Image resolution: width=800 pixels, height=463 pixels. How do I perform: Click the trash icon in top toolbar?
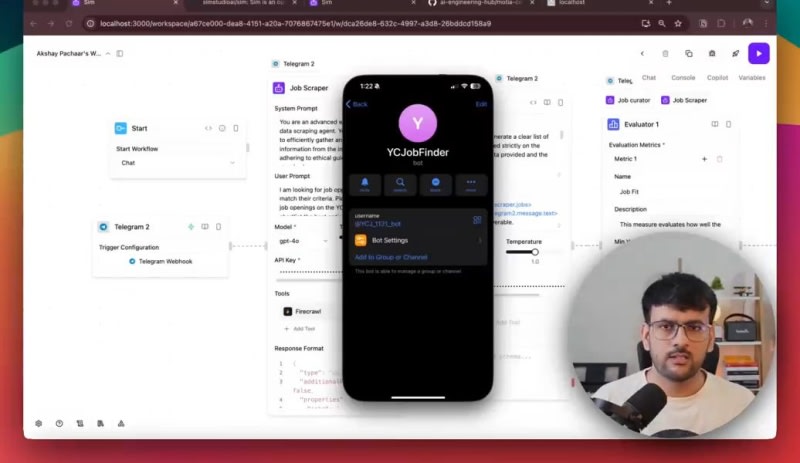click(666, 53)
